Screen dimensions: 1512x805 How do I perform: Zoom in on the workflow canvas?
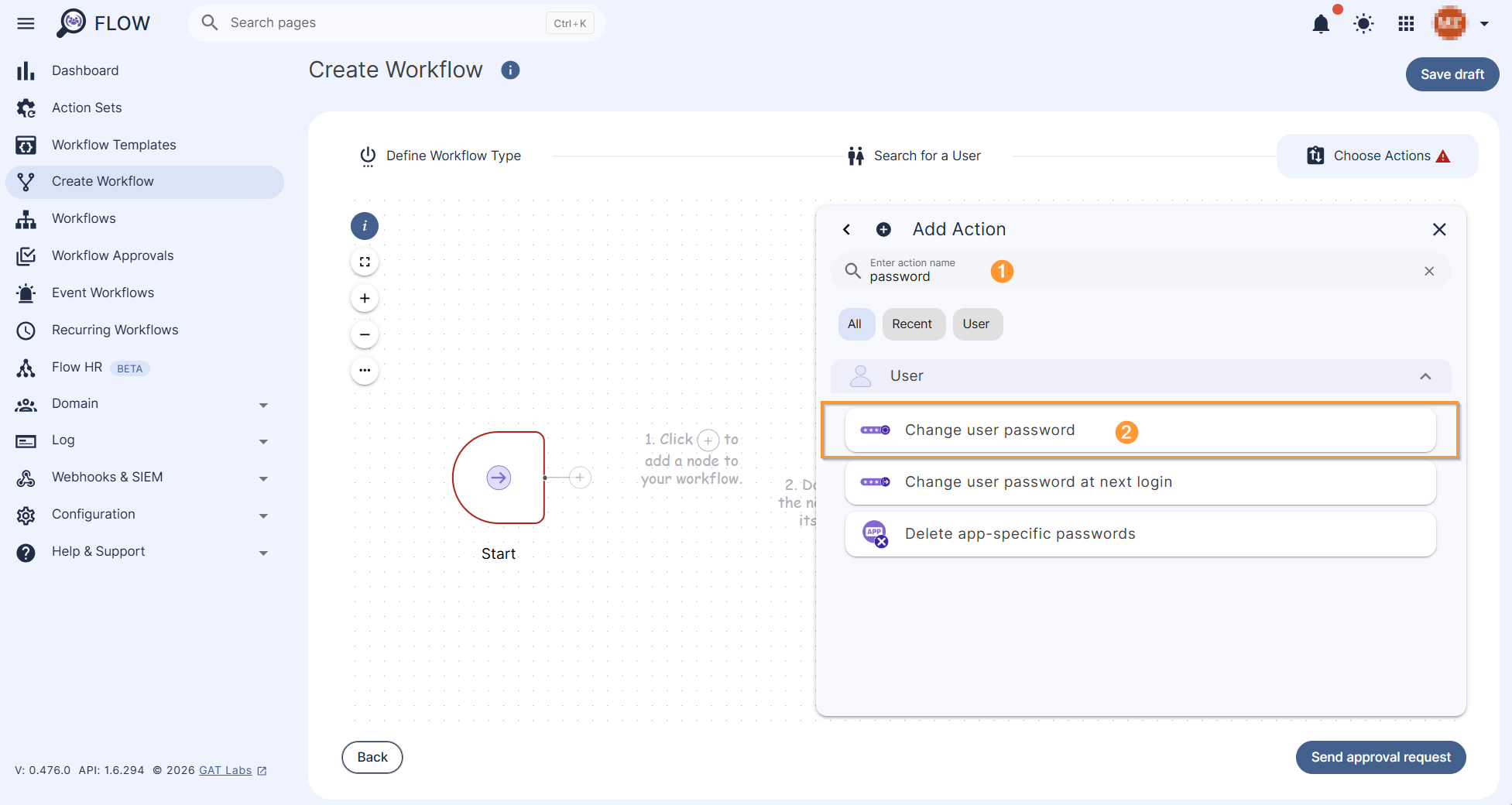(365, 298)
